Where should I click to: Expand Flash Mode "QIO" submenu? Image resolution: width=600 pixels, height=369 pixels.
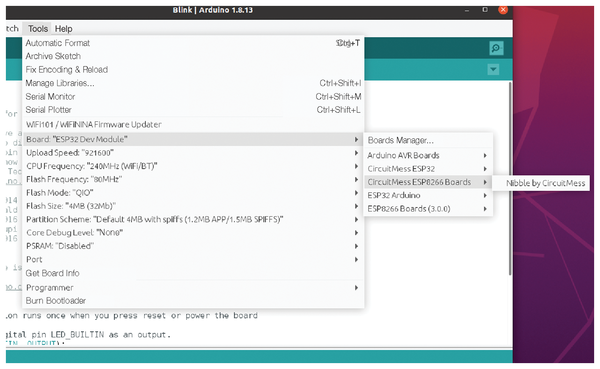click(193, 193)
